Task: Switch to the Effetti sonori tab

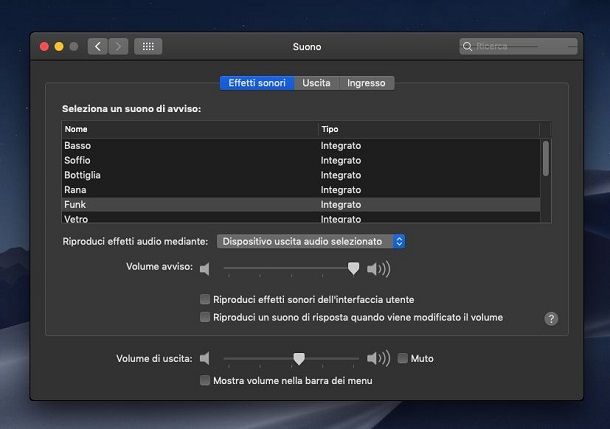Action: (x=257, y=83)
